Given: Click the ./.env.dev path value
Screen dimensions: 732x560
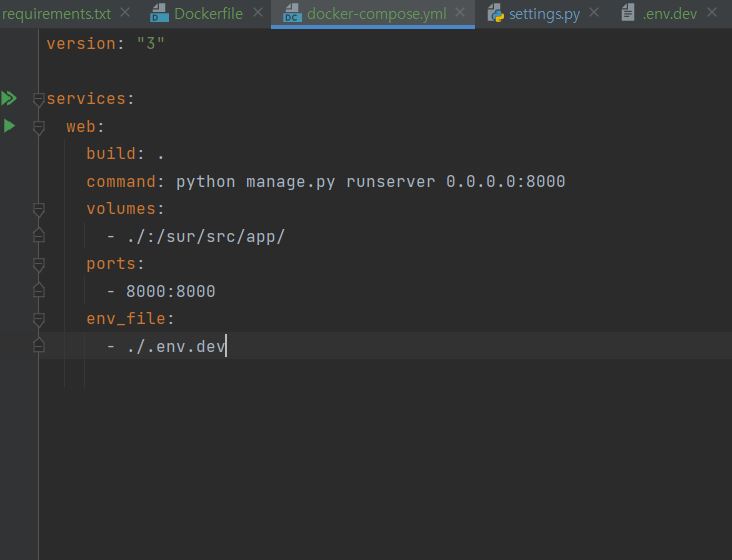Looking at the screenshot, I should click(x=176, y=347).
